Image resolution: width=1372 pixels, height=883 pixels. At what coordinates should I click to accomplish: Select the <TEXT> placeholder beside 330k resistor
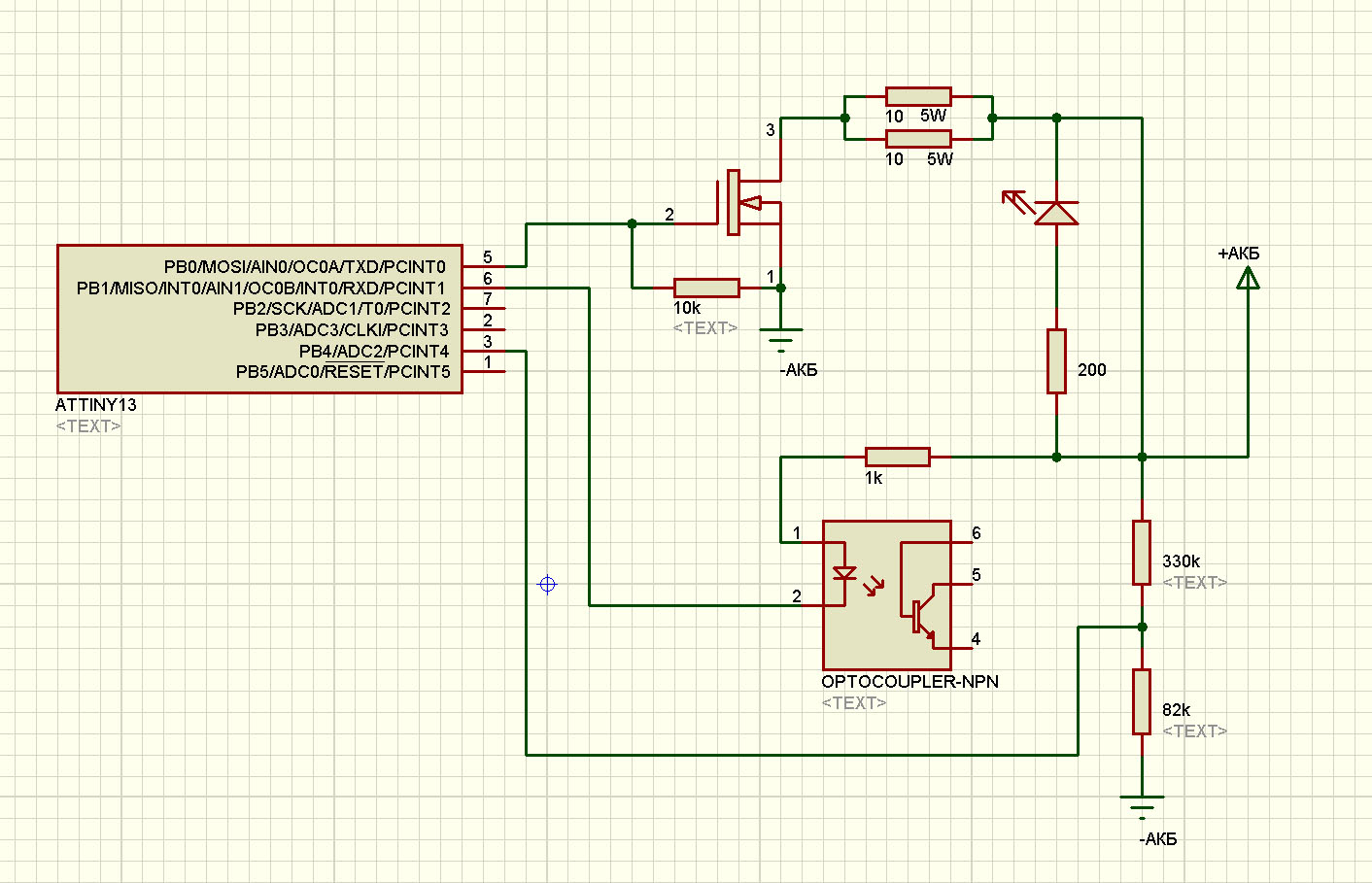pyautogui.click(x=1194, y=582)
